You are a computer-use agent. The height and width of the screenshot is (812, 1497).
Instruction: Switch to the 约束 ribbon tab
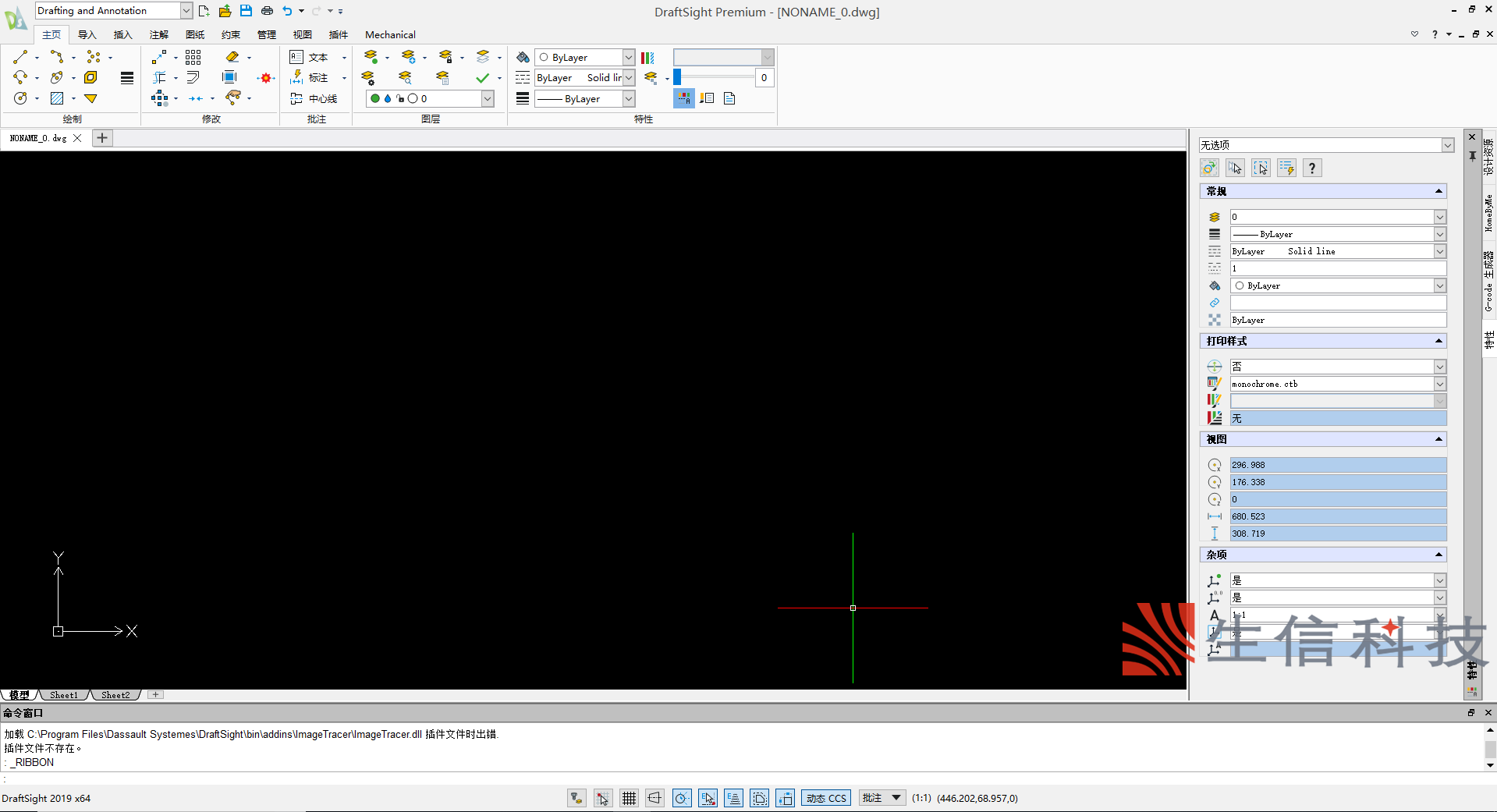(x=231, y=34)
